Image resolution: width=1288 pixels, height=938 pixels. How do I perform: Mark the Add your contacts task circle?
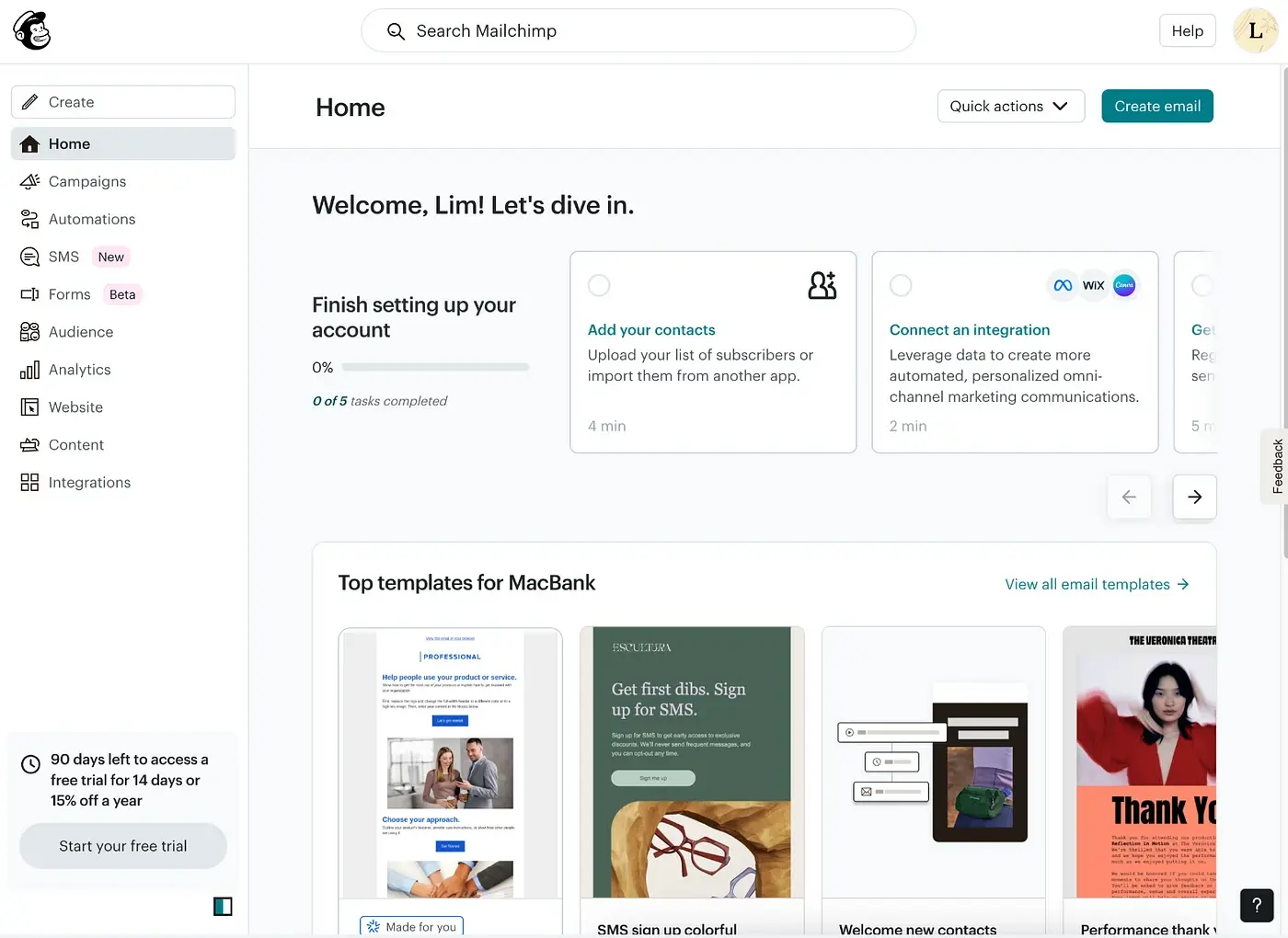tap(599, 286)
